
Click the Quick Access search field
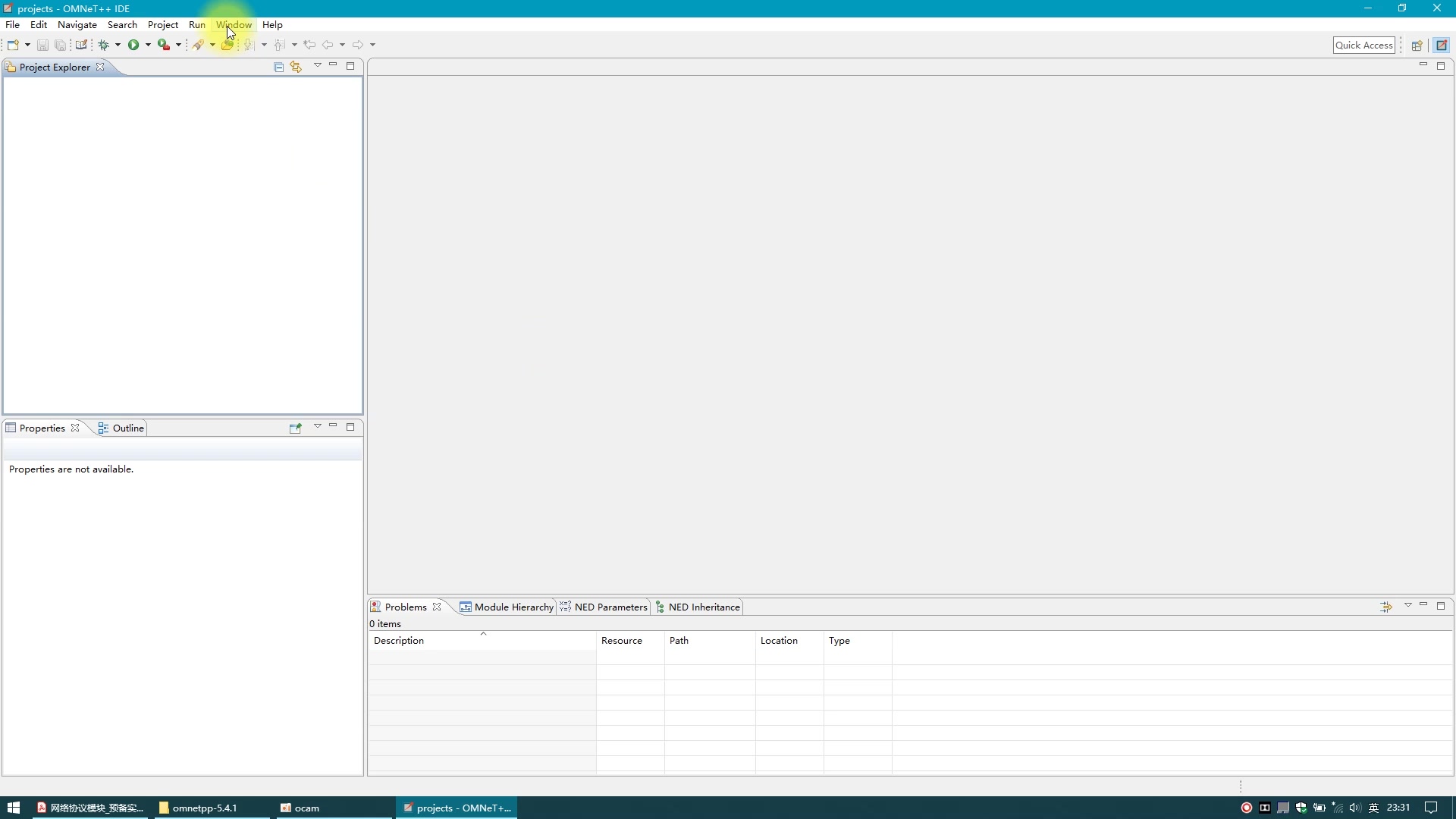pos(1363,45)
